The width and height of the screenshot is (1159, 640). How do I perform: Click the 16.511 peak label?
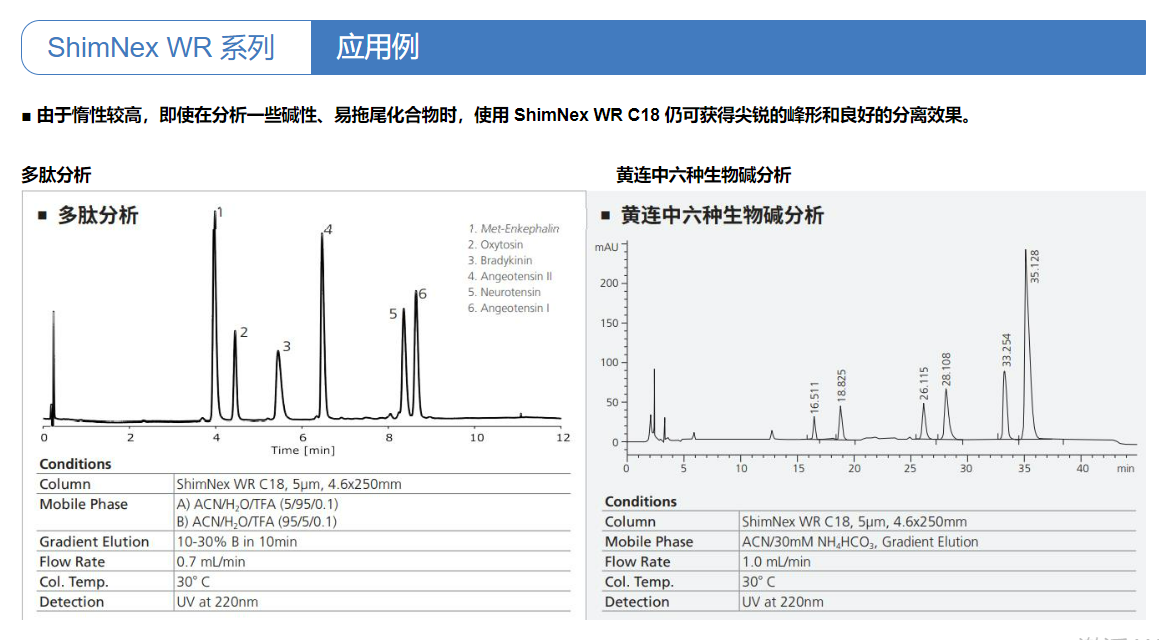[x=815, y=397]
